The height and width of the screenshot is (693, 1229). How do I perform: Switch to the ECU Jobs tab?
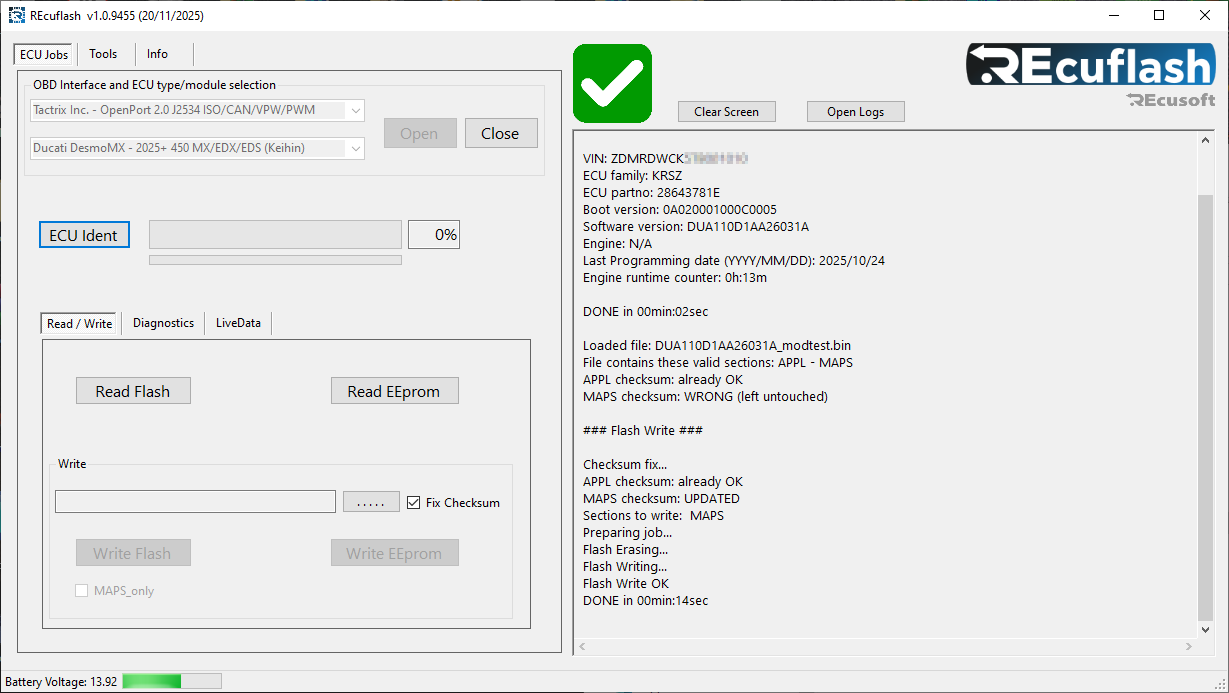tap(44, 54)
